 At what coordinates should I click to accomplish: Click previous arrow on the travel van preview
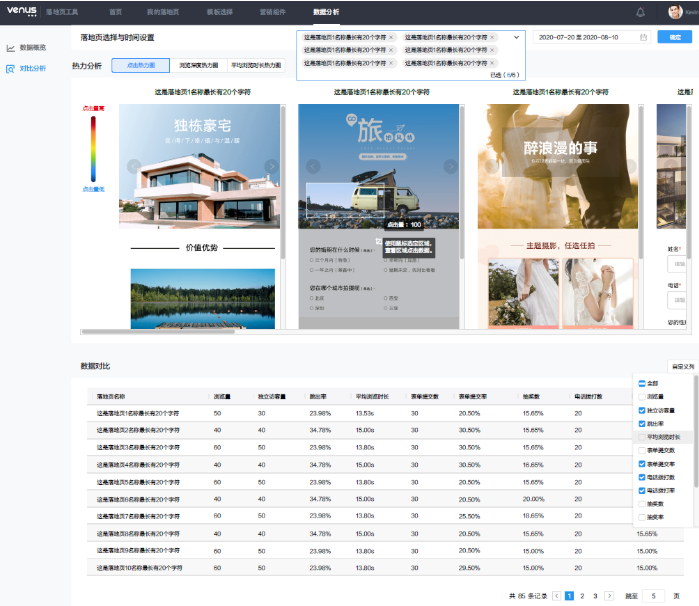313,166
